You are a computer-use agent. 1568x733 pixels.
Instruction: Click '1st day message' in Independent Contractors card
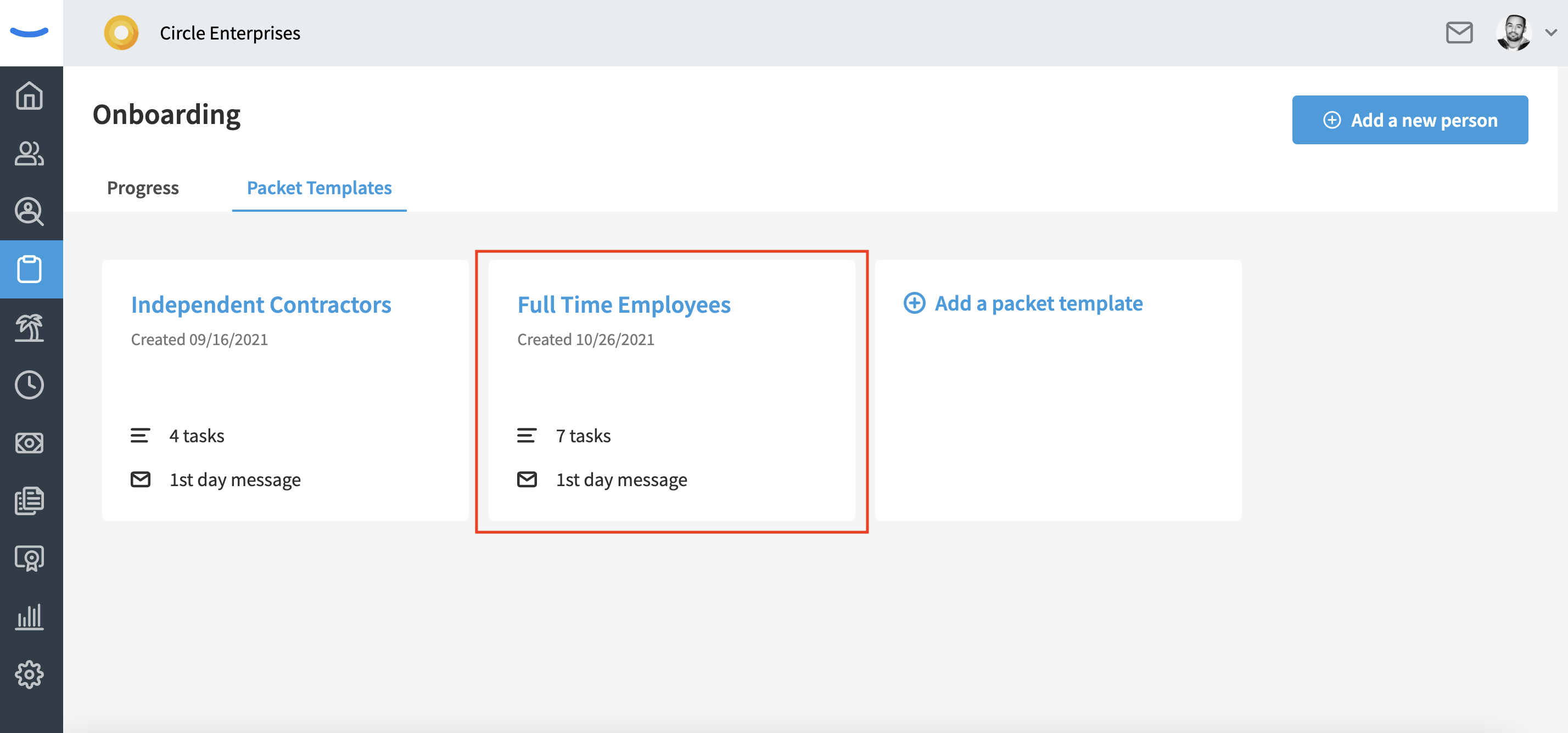[235, 480]
